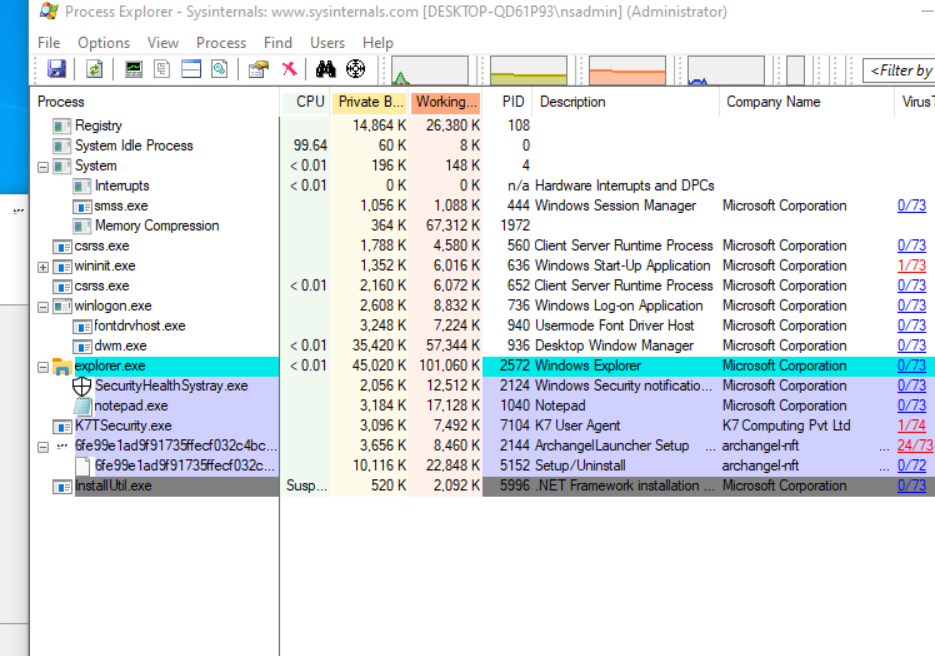Click the Filter by name input field
Screen dimensions: 935x656
(900, 70)
